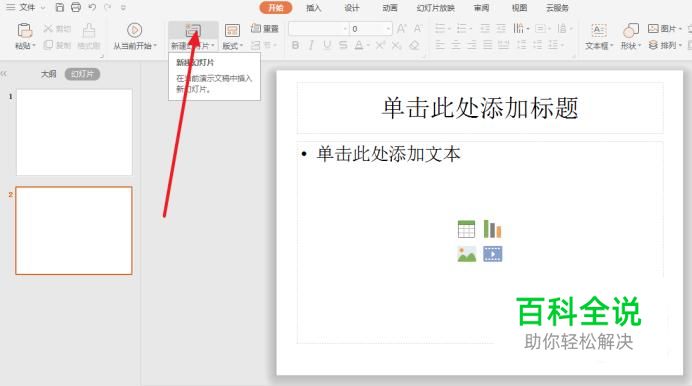Insert picture via placeholder image icon

point(466,254)
